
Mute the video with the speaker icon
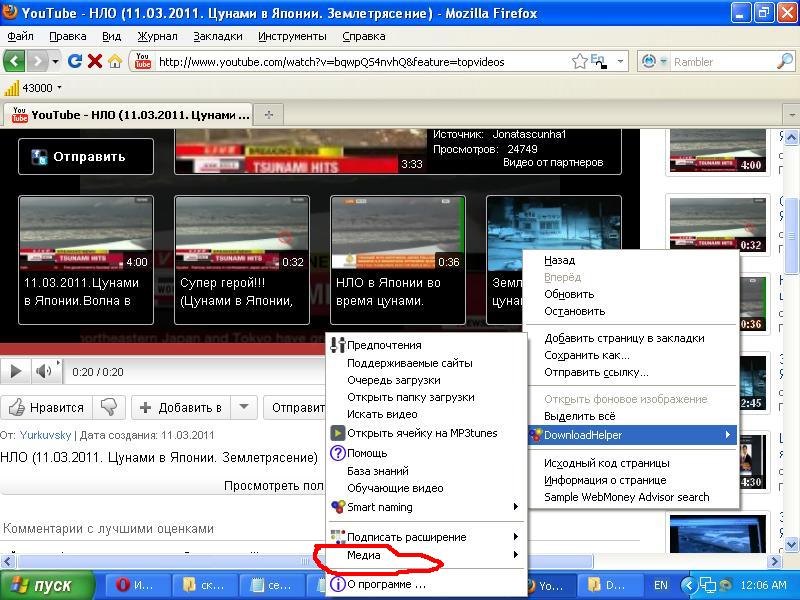pos(45,371)
